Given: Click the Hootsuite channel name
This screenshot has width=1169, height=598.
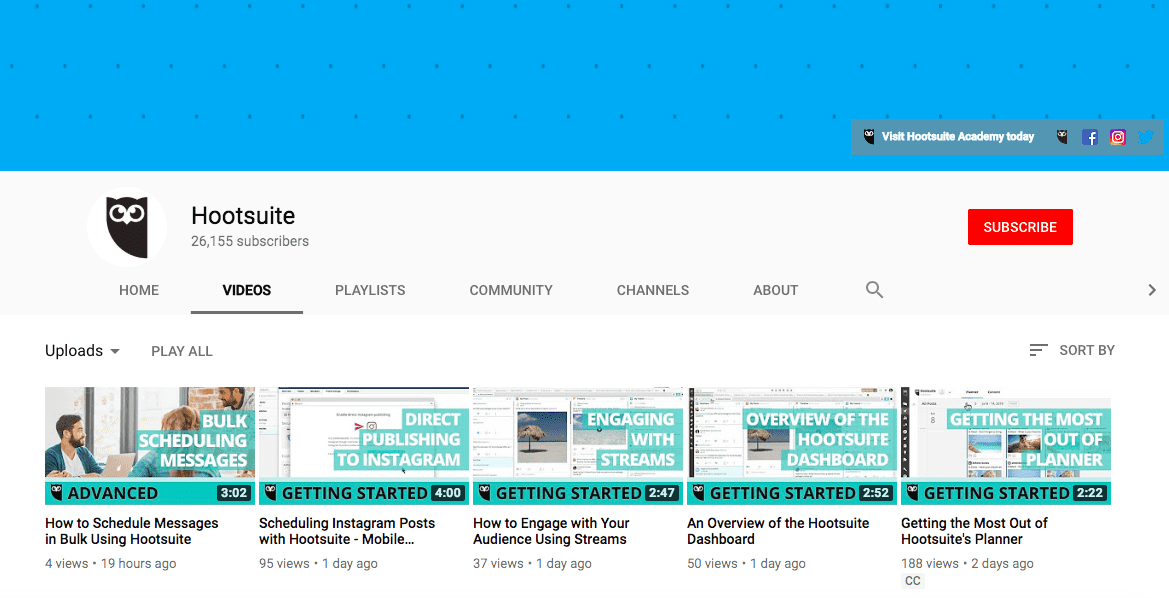Looking at the screenshot, I should 243,215.
